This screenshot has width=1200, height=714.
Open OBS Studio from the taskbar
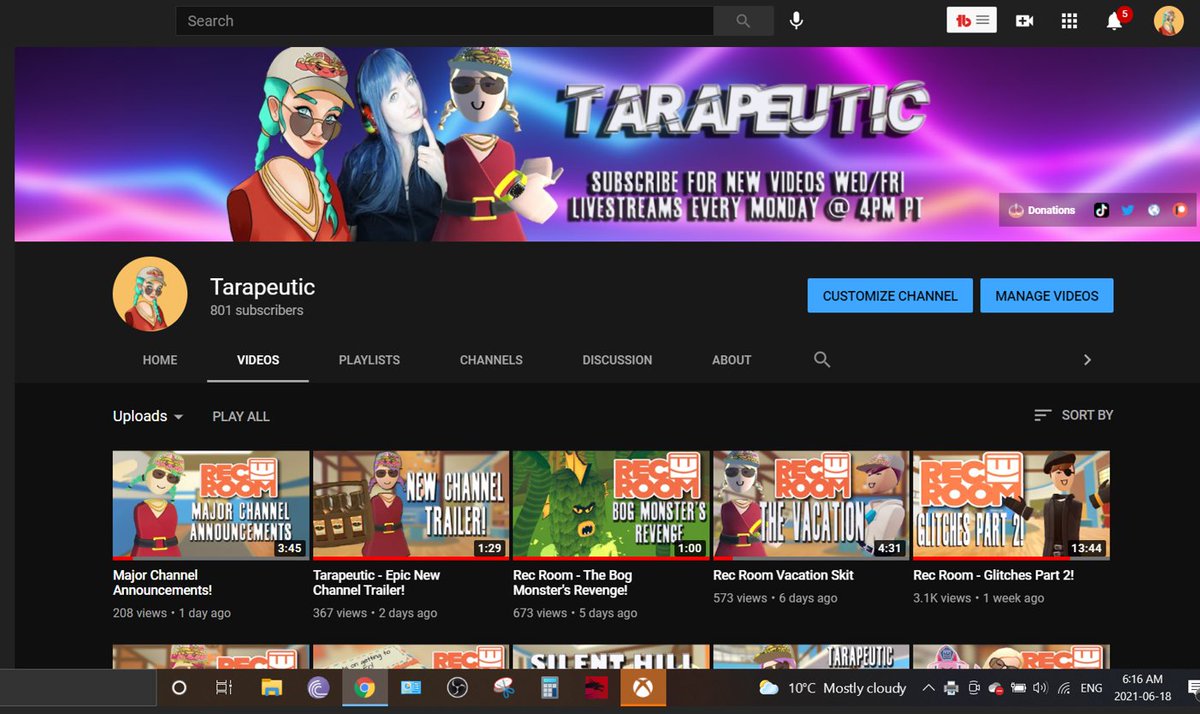click(x=457, y=688)
